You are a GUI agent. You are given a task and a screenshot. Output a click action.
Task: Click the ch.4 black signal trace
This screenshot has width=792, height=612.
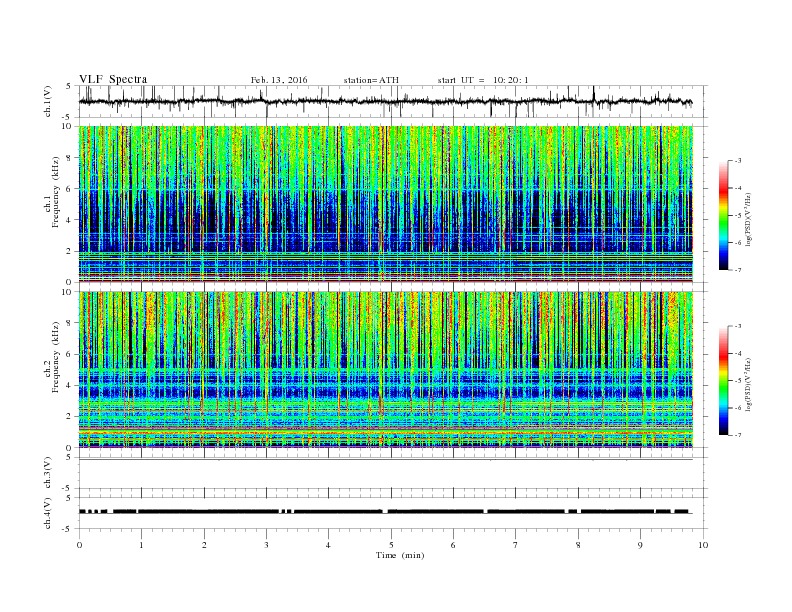click(x=385, y=512)
